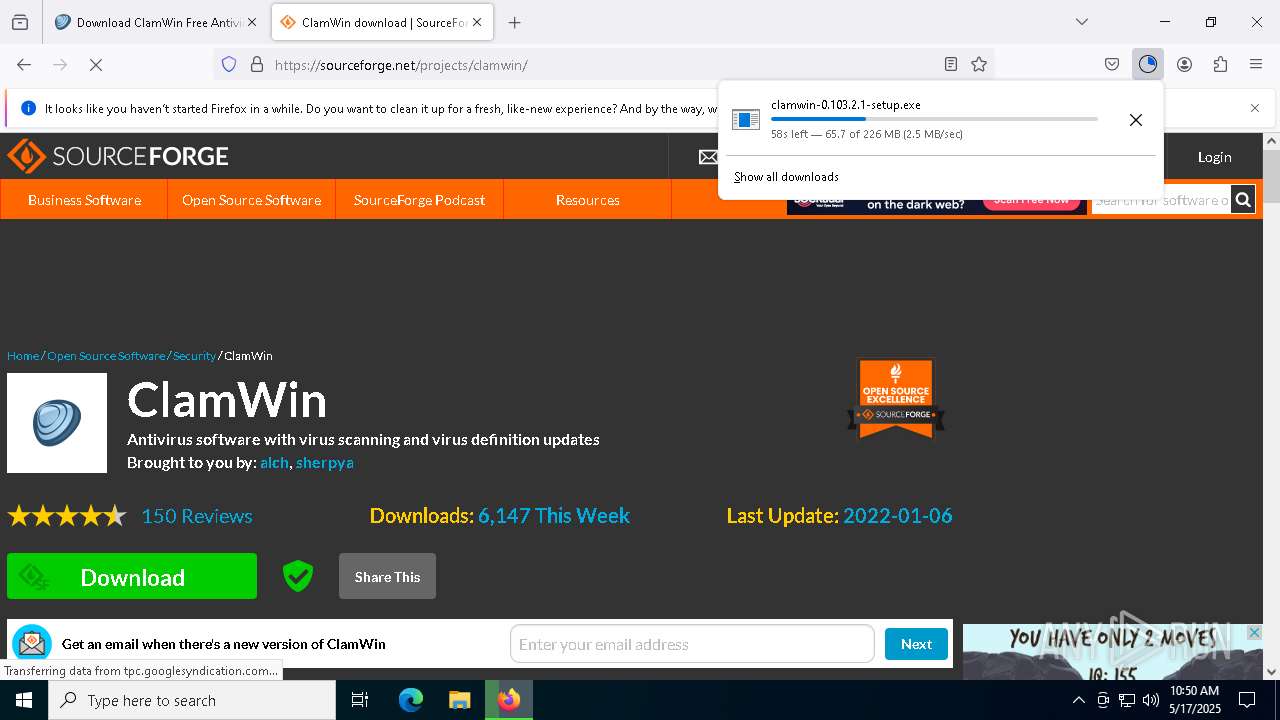Click the download progress bar
The height and width of the screenshot is (720, 1280).
[934, 119]
